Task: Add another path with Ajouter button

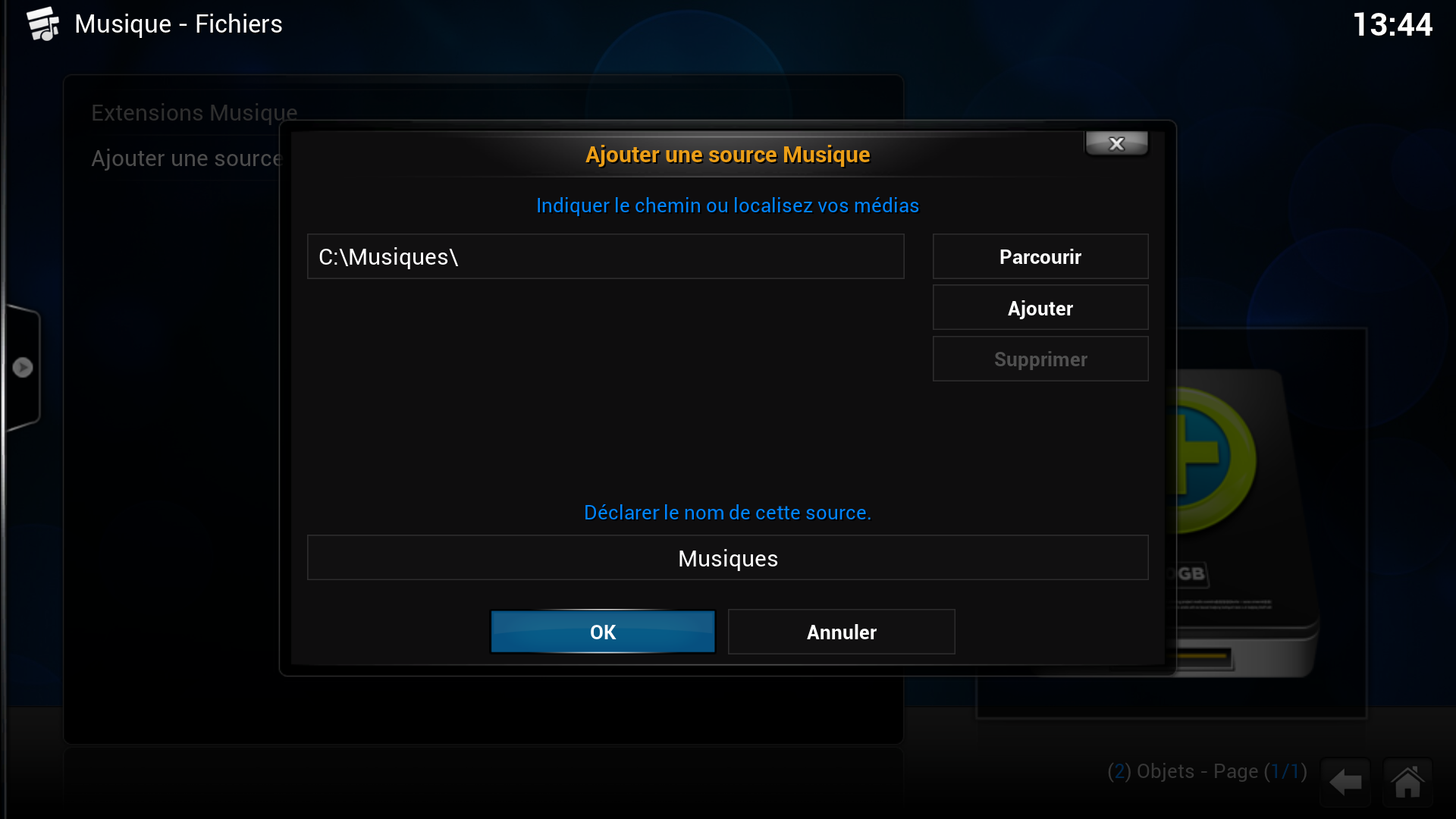Action: (x=1040, y=308)
